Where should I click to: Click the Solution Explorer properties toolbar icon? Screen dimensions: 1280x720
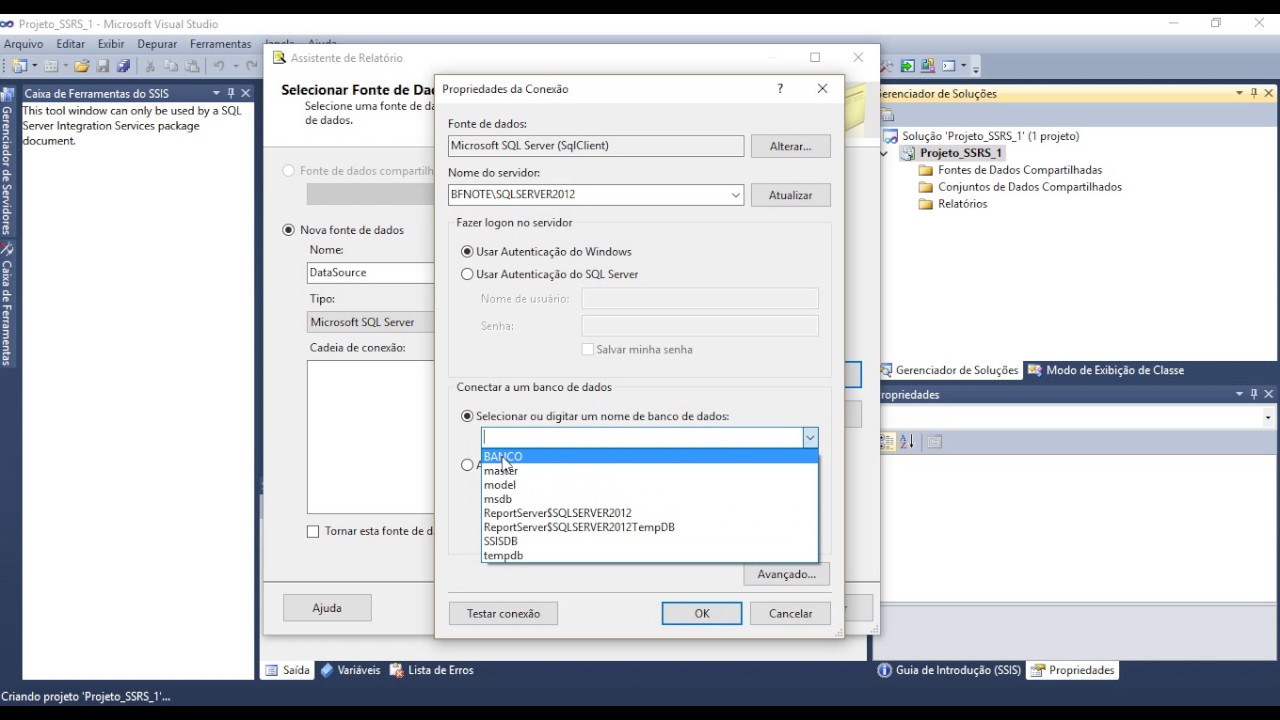(x=887, y=115)
